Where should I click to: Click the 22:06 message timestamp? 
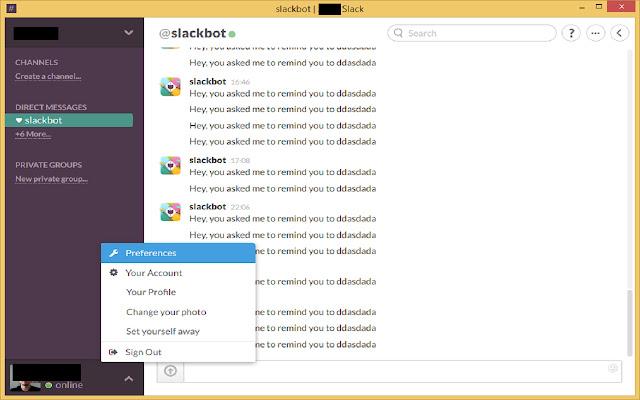tap(240, 207)
